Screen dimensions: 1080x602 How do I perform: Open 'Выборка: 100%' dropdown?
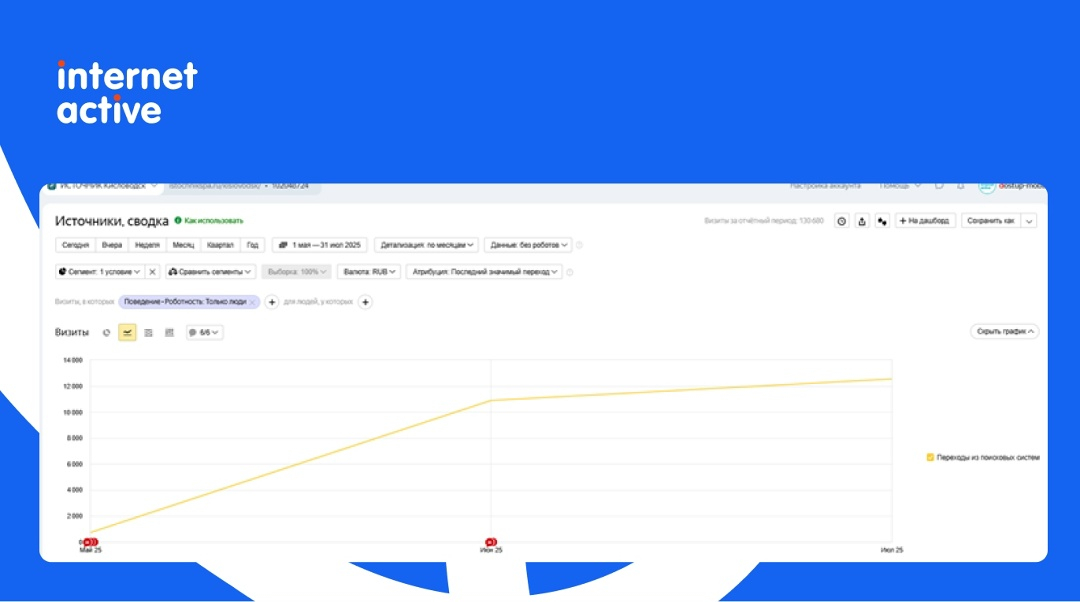[297, 272]
